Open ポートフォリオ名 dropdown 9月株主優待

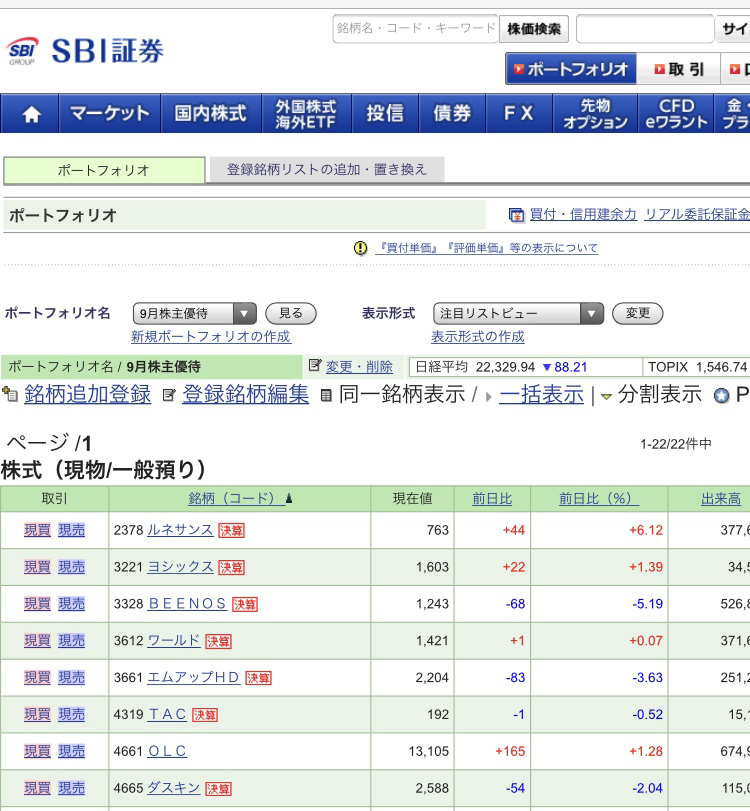[x=194, y=313]
